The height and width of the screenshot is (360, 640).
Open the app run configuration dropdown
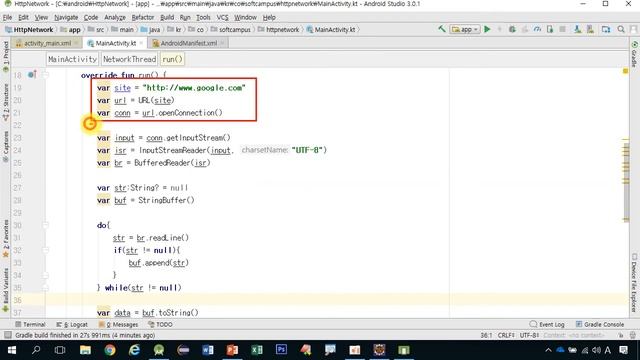(x=465, y=29)
